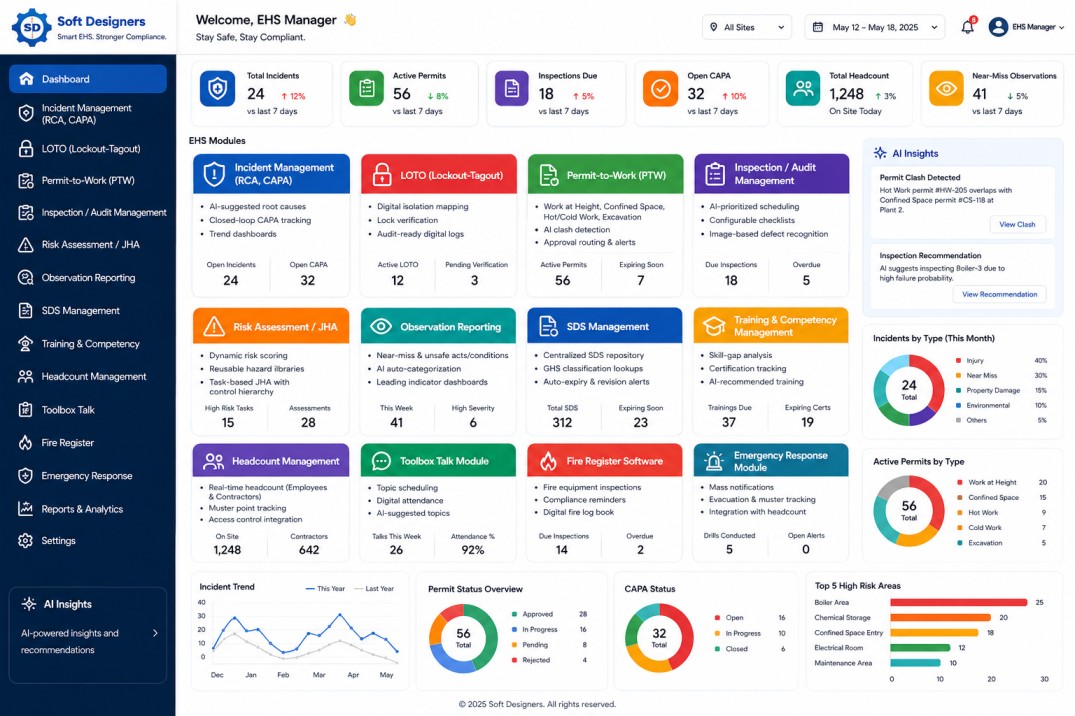Open Incident Management (RCA, CAPA) in sidebar
Screen dimensions: 1075x716
point(88,114)
